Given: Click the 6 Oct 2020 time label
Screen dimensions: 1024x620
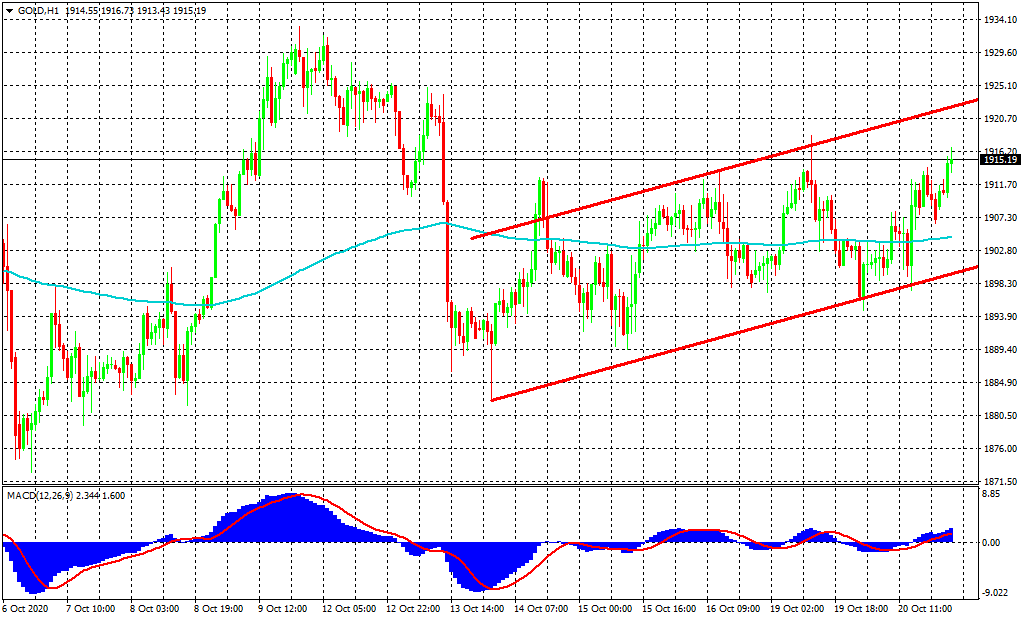Looking at the screenshot, I should click(x=25, y=608).
